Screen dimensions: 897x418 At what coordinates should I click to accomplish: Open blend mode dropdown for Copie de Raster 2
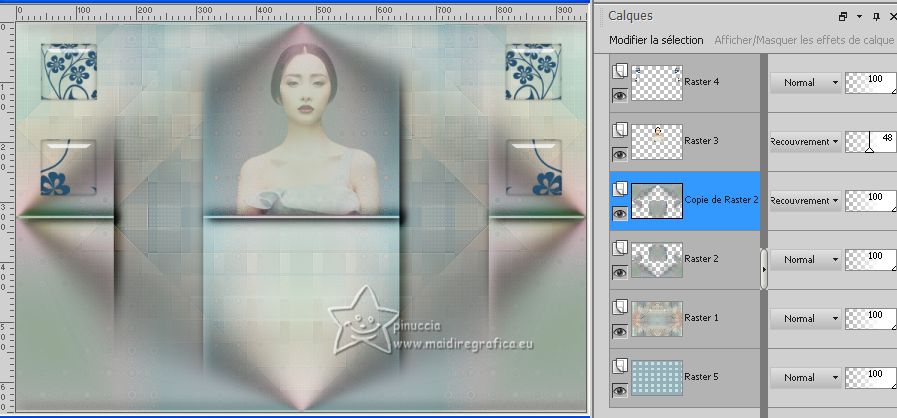click(x=805, y=201)
